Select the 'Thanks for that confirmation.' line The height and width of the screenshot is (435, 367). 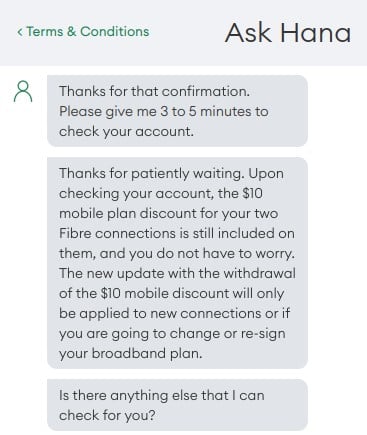(154, 91)
